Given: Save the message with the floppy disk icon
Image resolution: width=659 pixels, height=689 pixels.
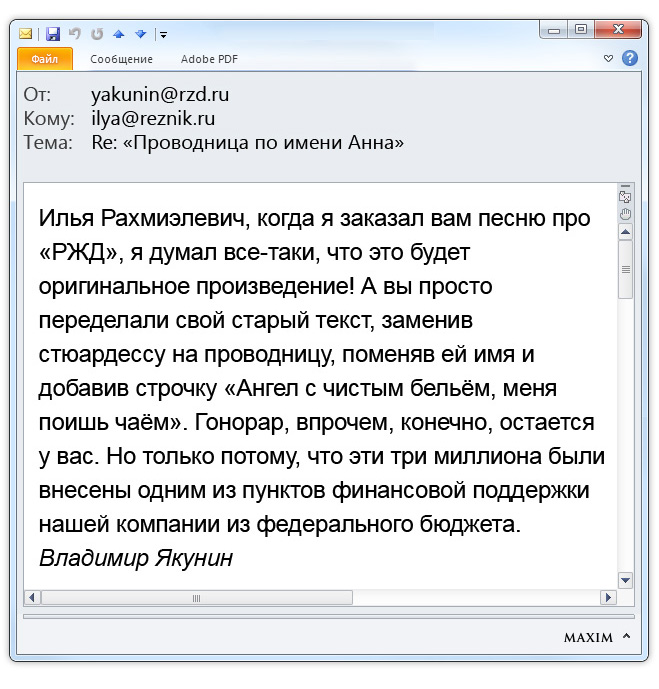Looking at the screenshot, I should pyautogui.click(x=53, y=34).
